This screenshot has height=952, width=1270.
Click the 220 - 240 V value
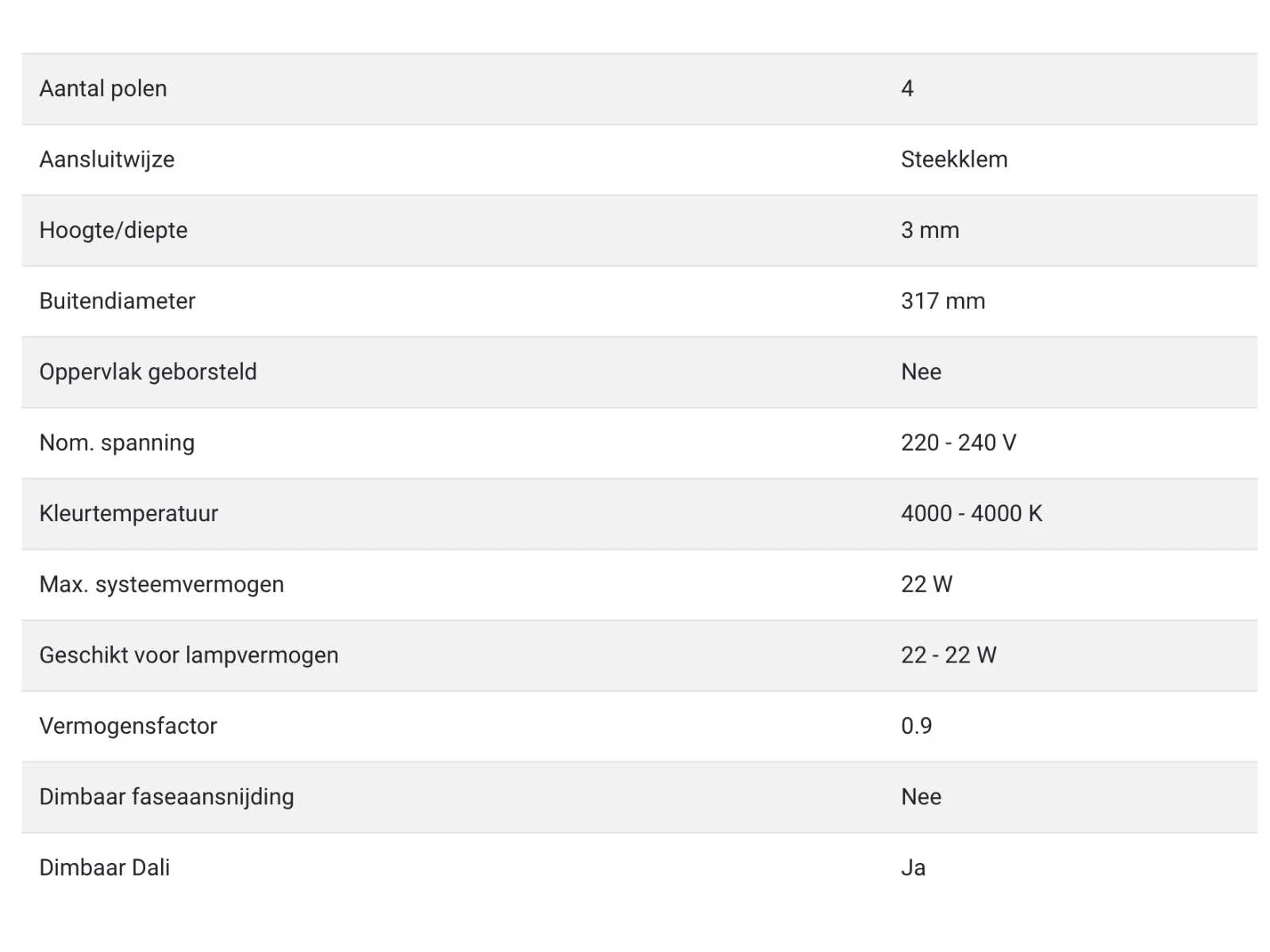[958, 443]
